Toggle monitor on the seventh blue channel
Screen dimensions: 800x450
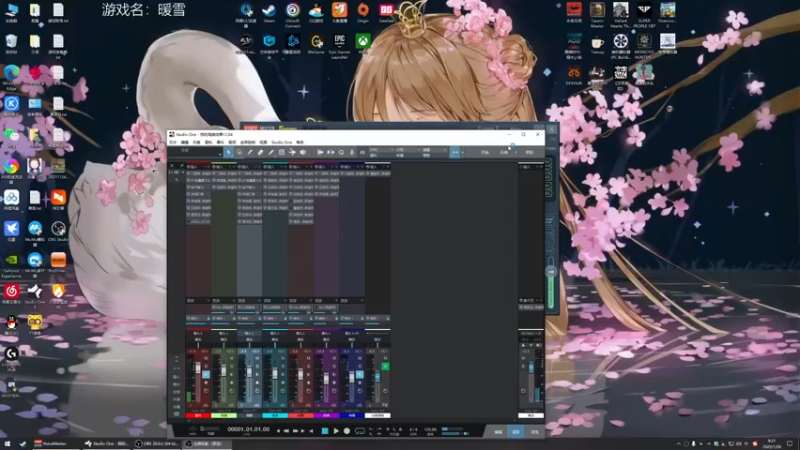point(359,374)
